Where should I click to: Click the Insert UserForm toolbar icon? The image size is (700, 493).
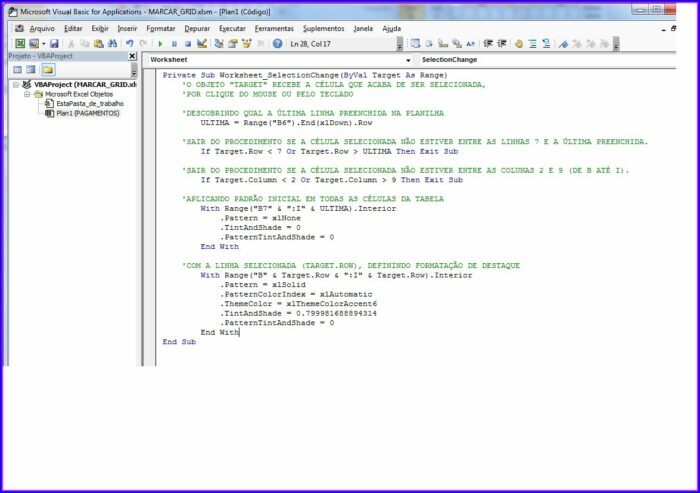click(x=34, y=43)
